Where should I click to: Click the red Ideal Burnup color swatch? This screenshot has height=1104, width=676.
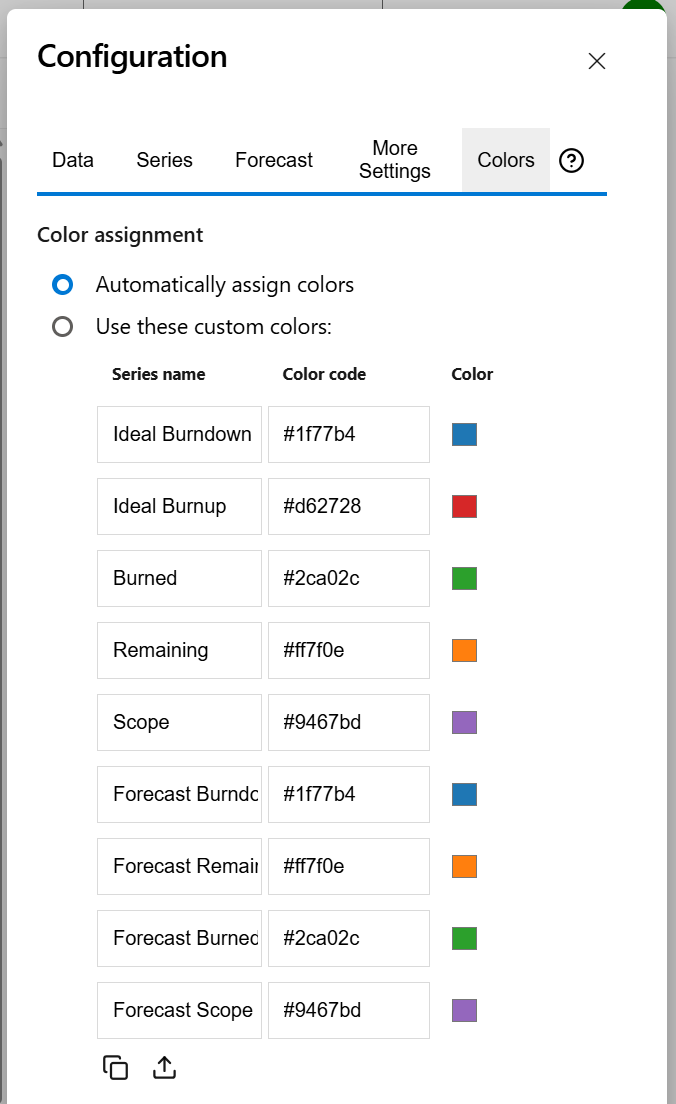point(463,506)
